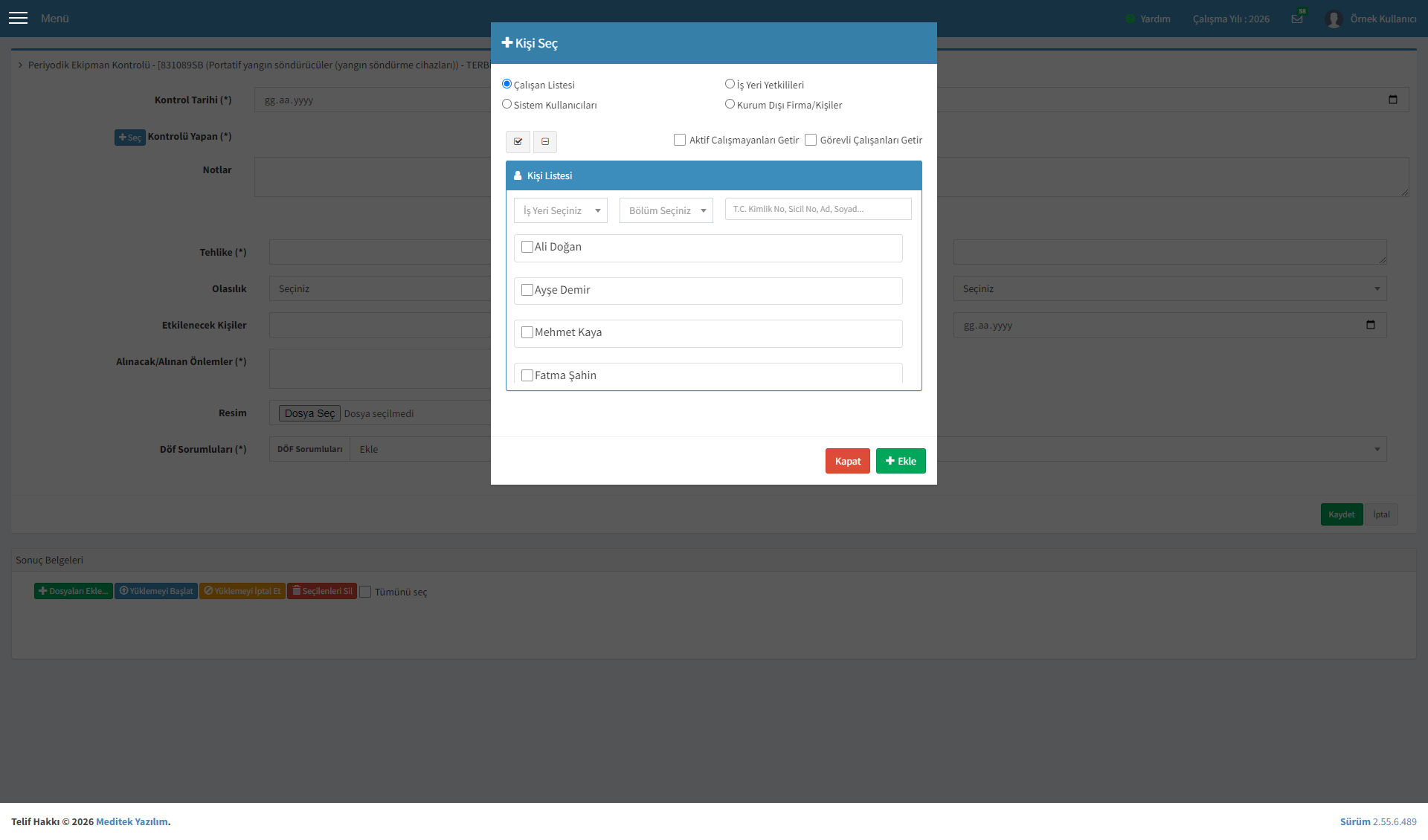Open the hamburger Menü icon
This screenshot has width=1428, height=840.
[18, 18]
